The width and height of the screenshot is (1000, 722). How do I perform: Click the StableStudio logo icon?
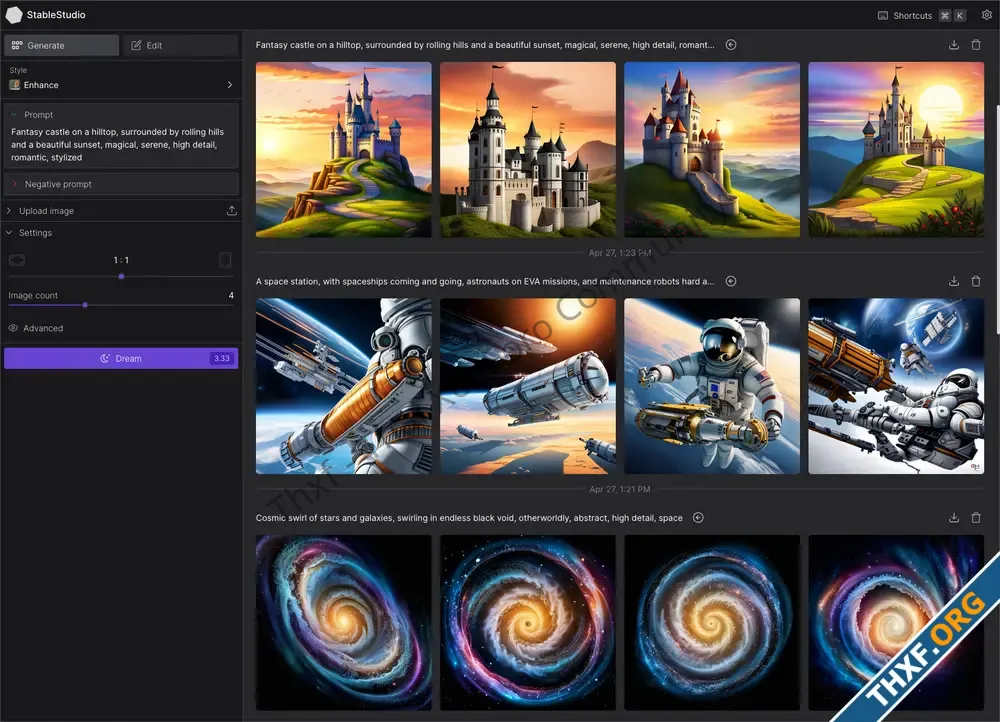coord(14,15)
